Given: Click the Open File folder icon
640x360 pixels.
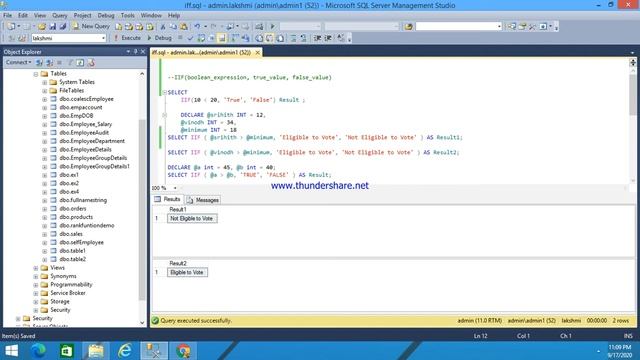Looking at the screenshot, I should coord(42,27).
